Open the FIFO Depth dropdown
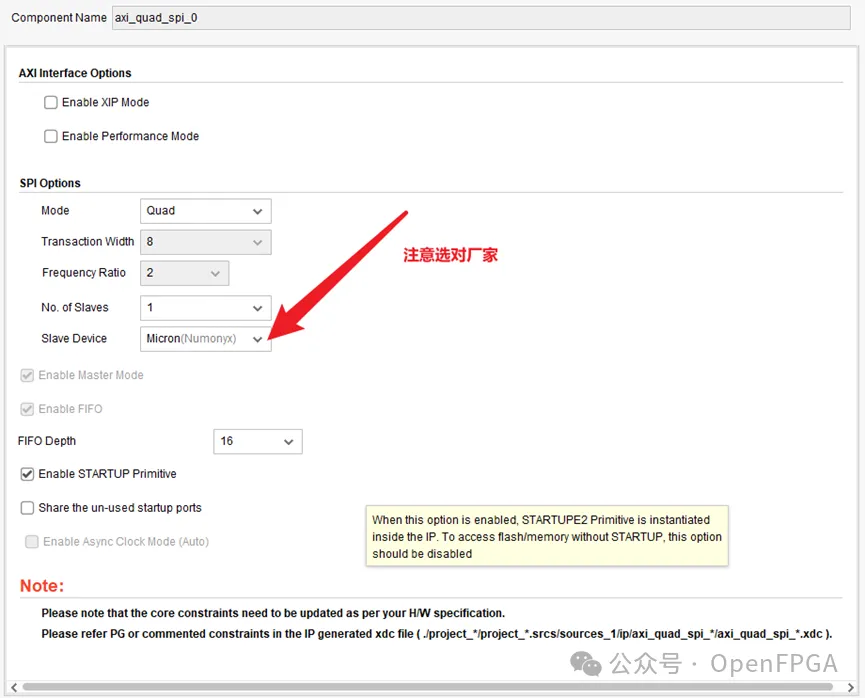The width and height of the screenshot is (865, 698). click(257, 441)
